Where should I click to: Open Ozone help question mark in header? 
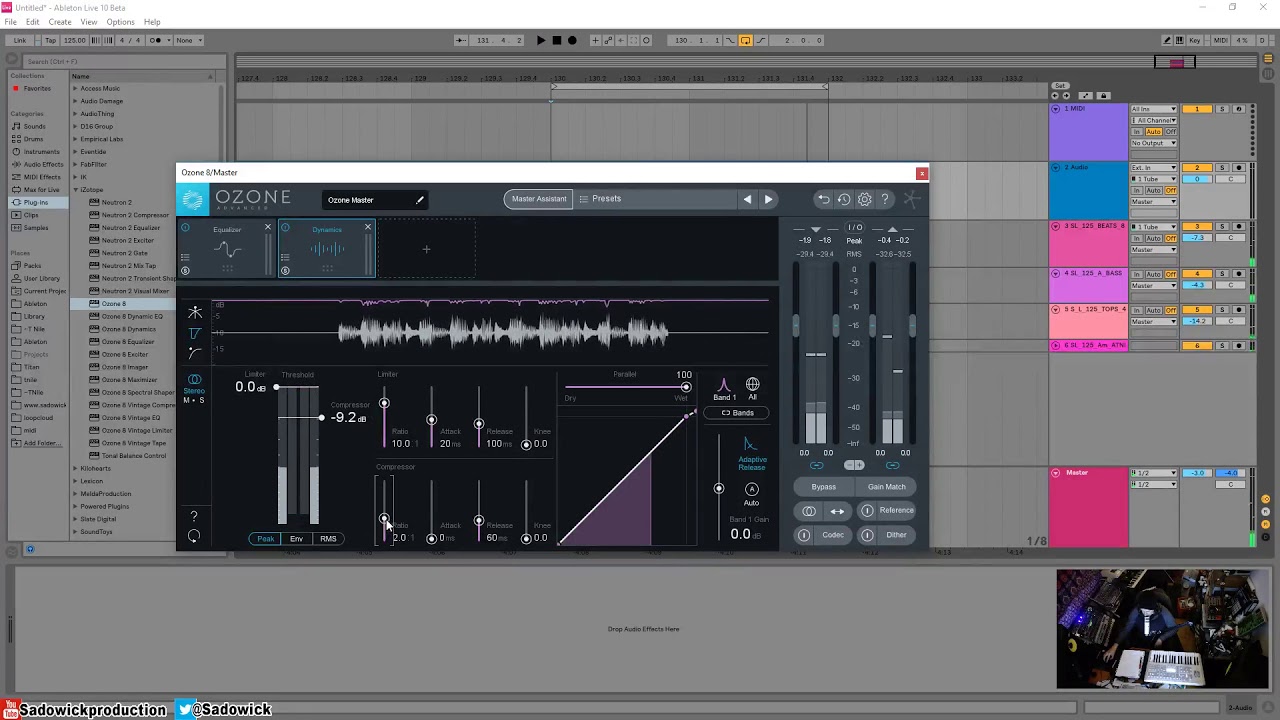885,199
